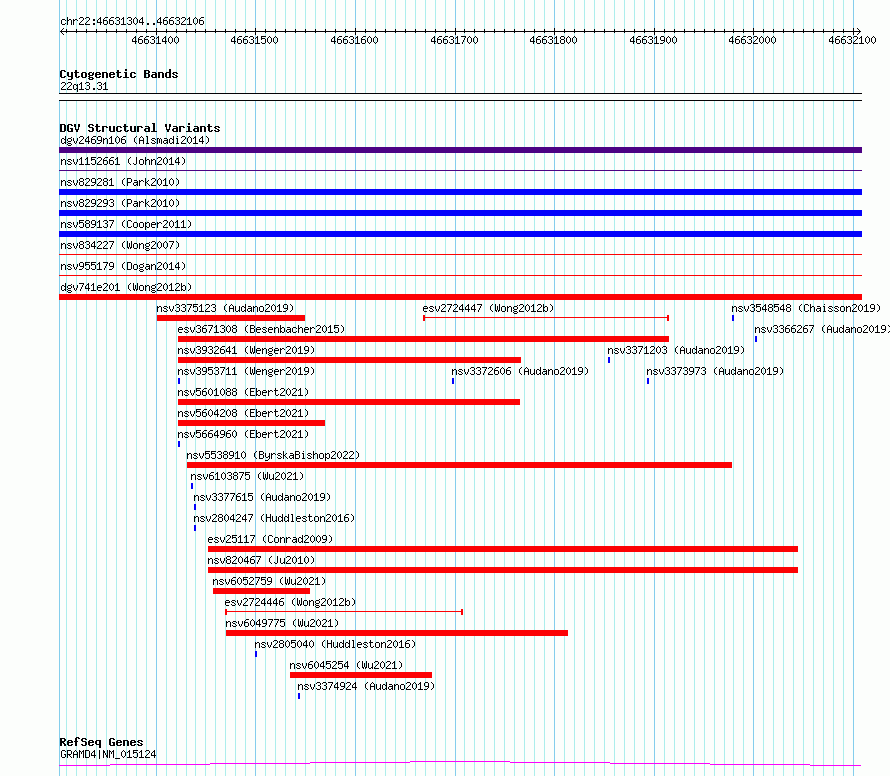
Task: Click the red bar under nsv5604208
Action: click(251, 423)
